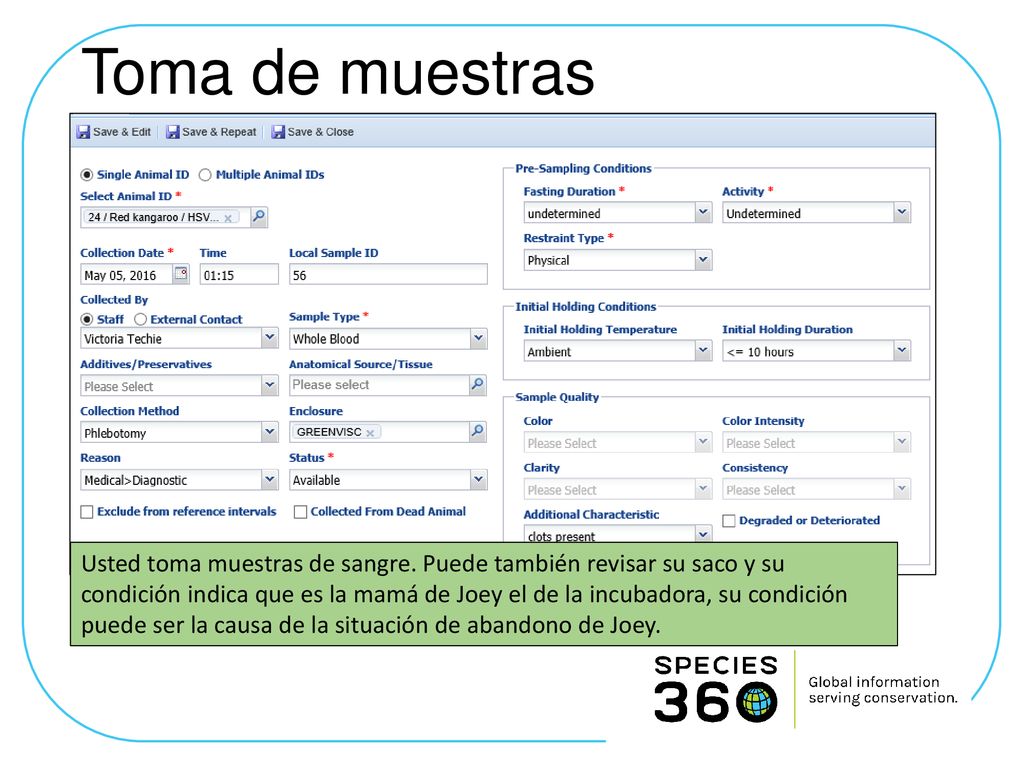Screen dimensions: 1024x768
Task: Click the Sample Quality heading
Action: pos(557,397)
